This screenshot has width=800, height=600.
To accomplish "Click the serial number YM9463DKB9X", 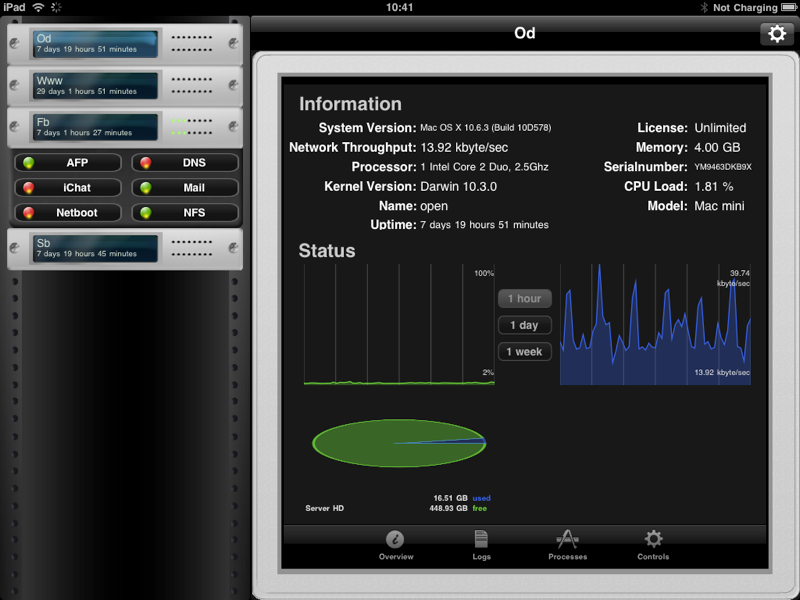I will point(722,167).
